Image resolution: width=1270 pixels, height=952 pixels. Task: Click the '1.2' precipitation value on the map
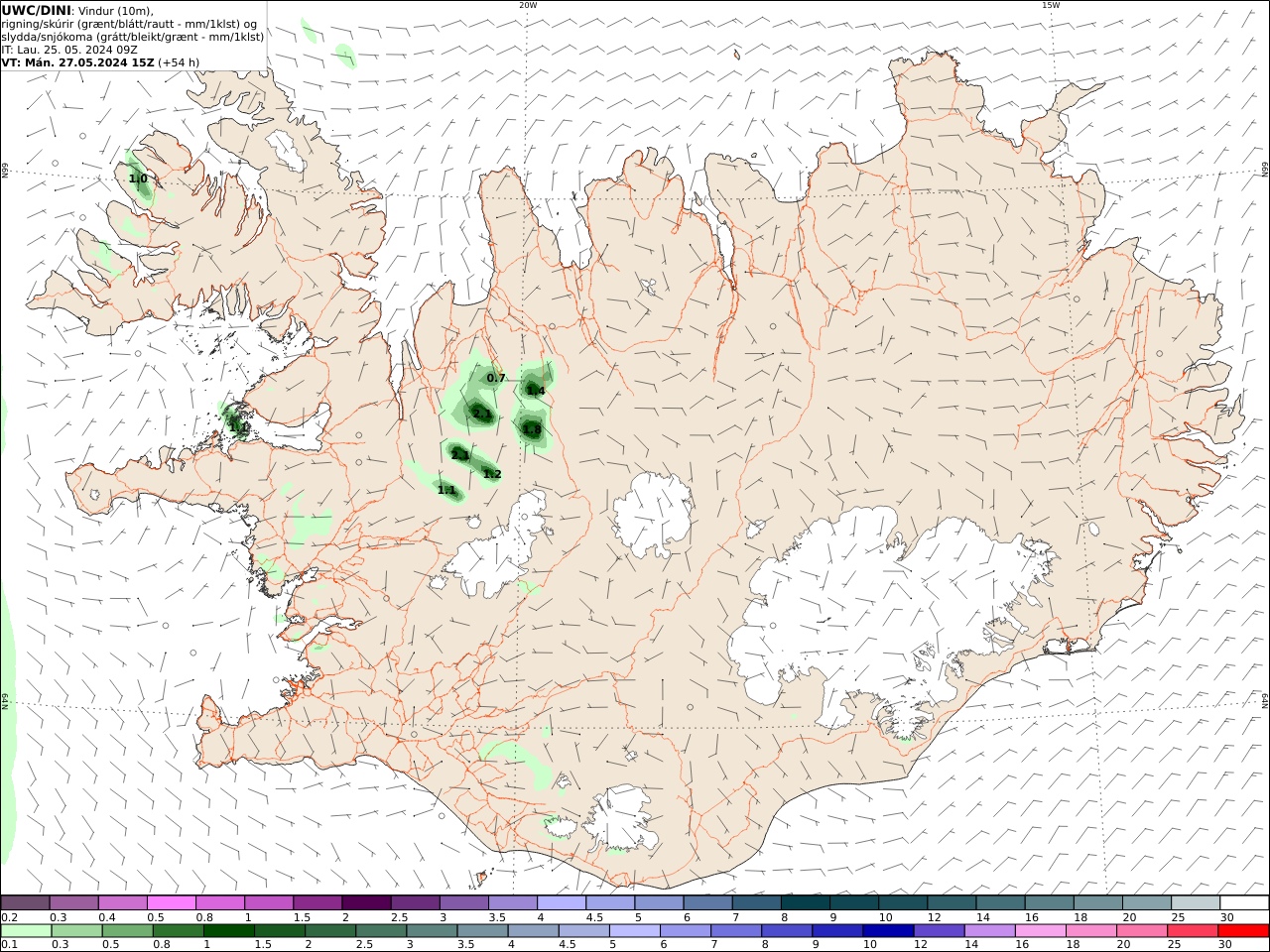point(492,474)
